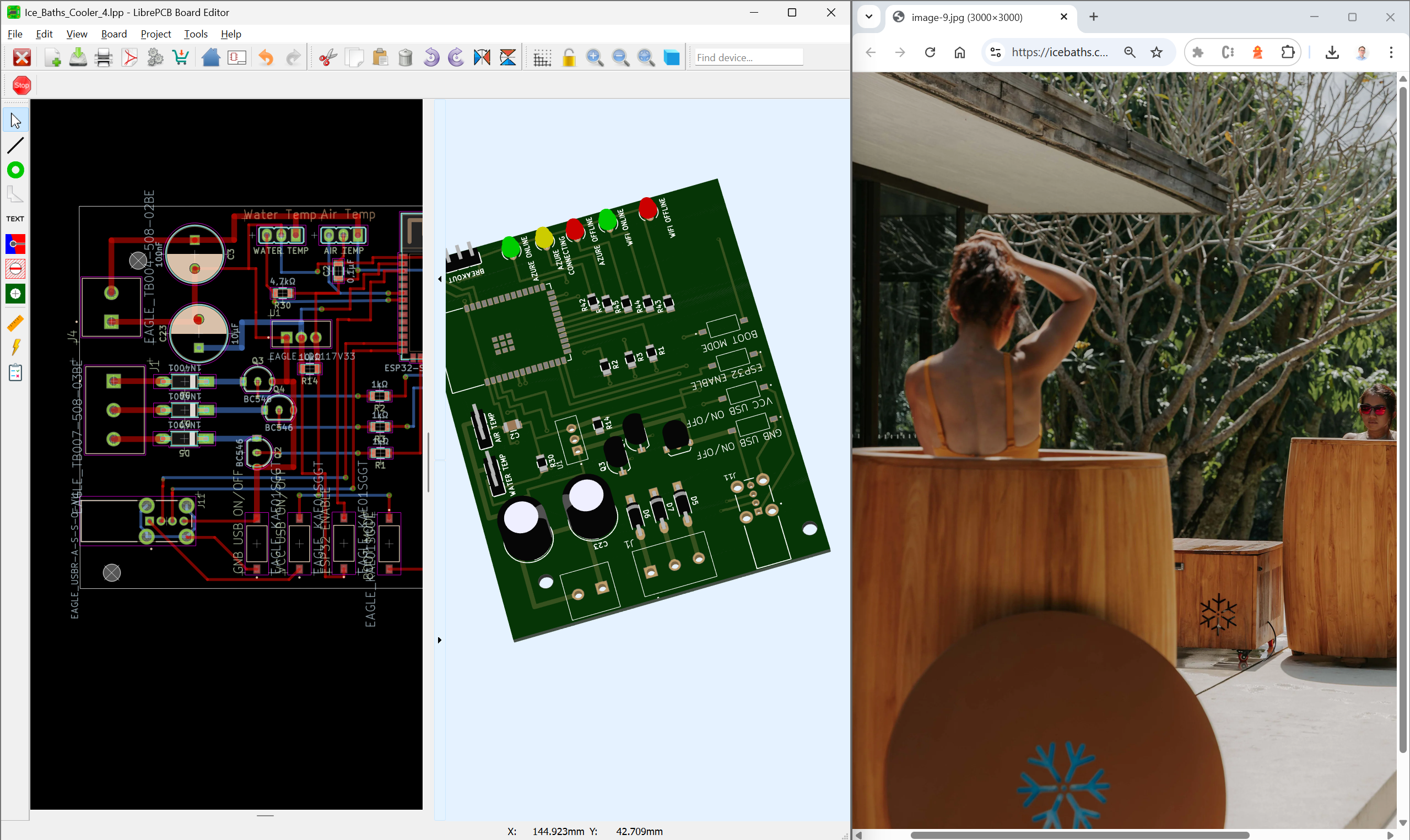Screen dimensions: 1410x840
Task: Open the Edit menu
Action: [x=44, y=34]
